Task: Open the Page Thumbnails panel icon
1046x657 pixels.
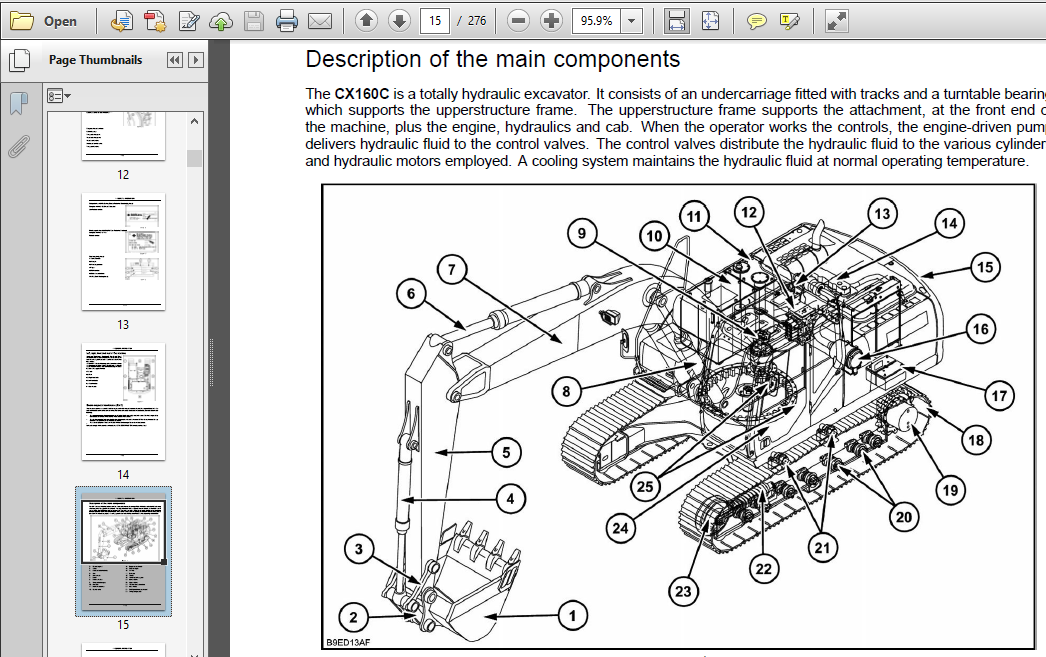Action: click(19, 60)
